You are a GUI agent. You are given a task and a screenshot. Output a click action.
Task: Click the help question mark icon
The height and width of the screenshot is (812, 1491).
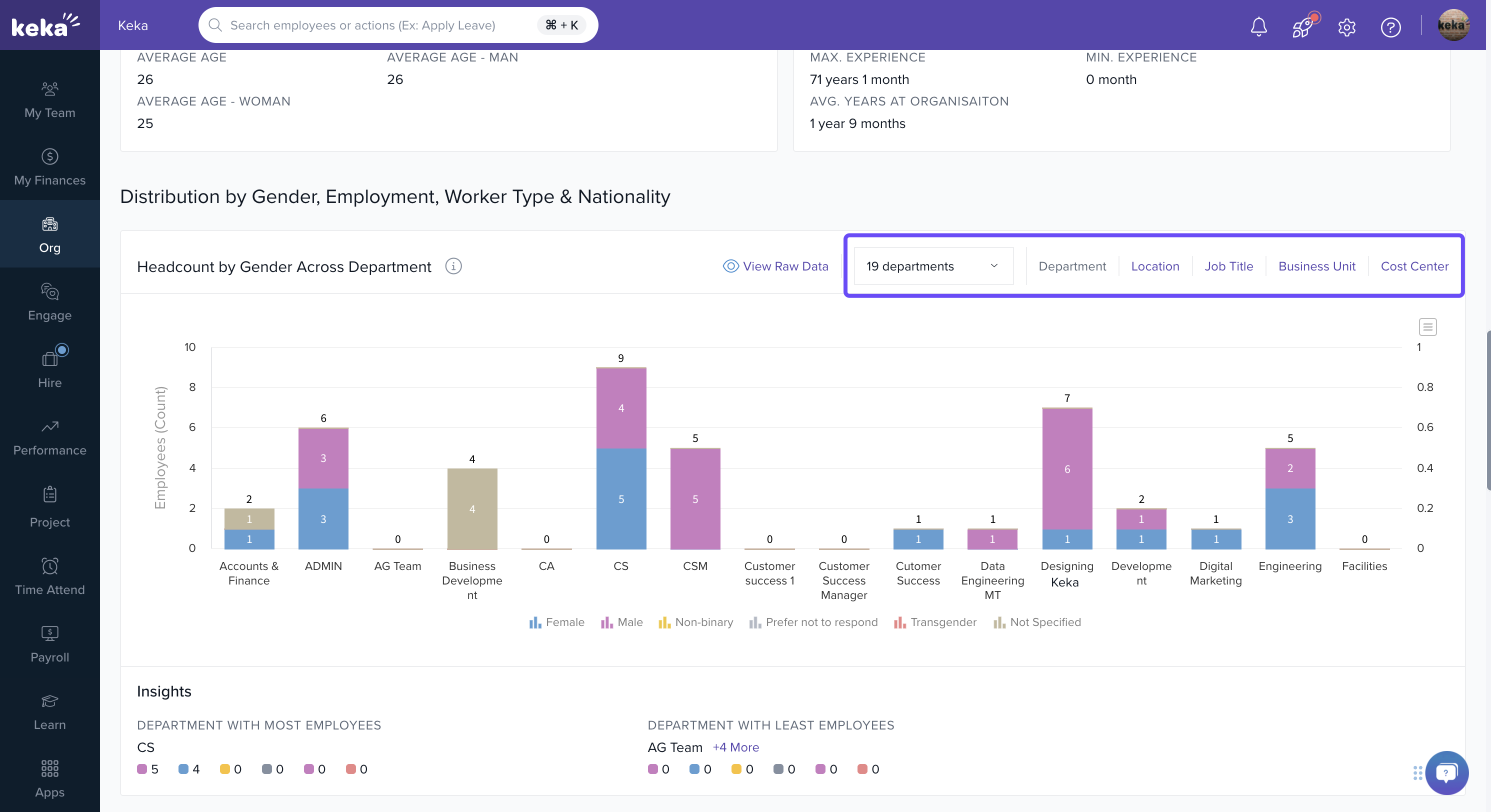tap(1390, 26)
